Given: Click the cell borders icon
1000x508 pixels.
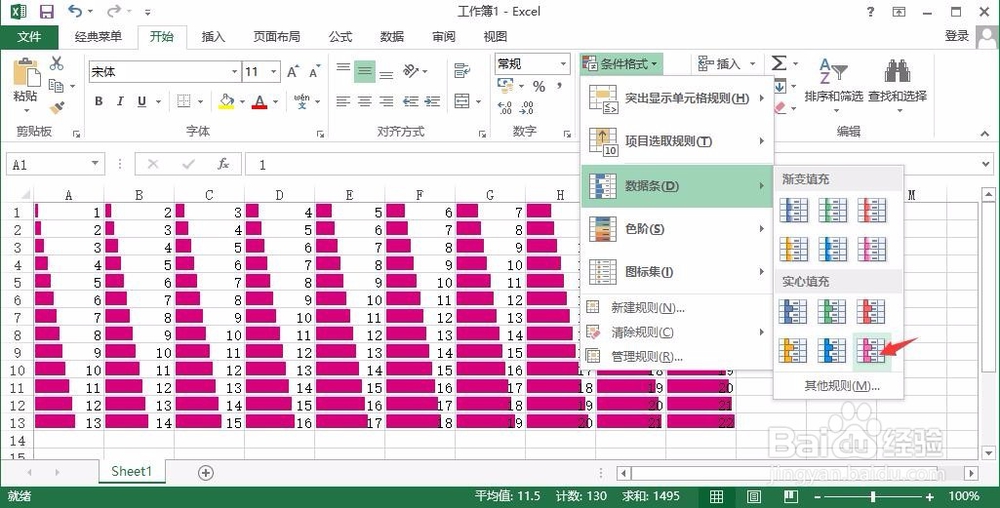Looking at the screenshot, I should [x=184, y=101].
